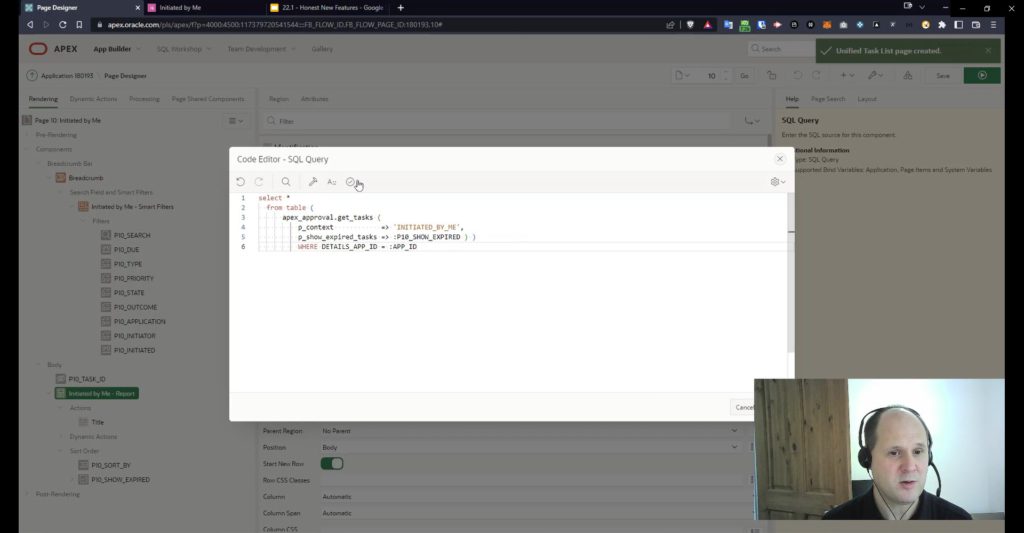
Task: Dismiss the Unified Task List notification
Action: 988,50
